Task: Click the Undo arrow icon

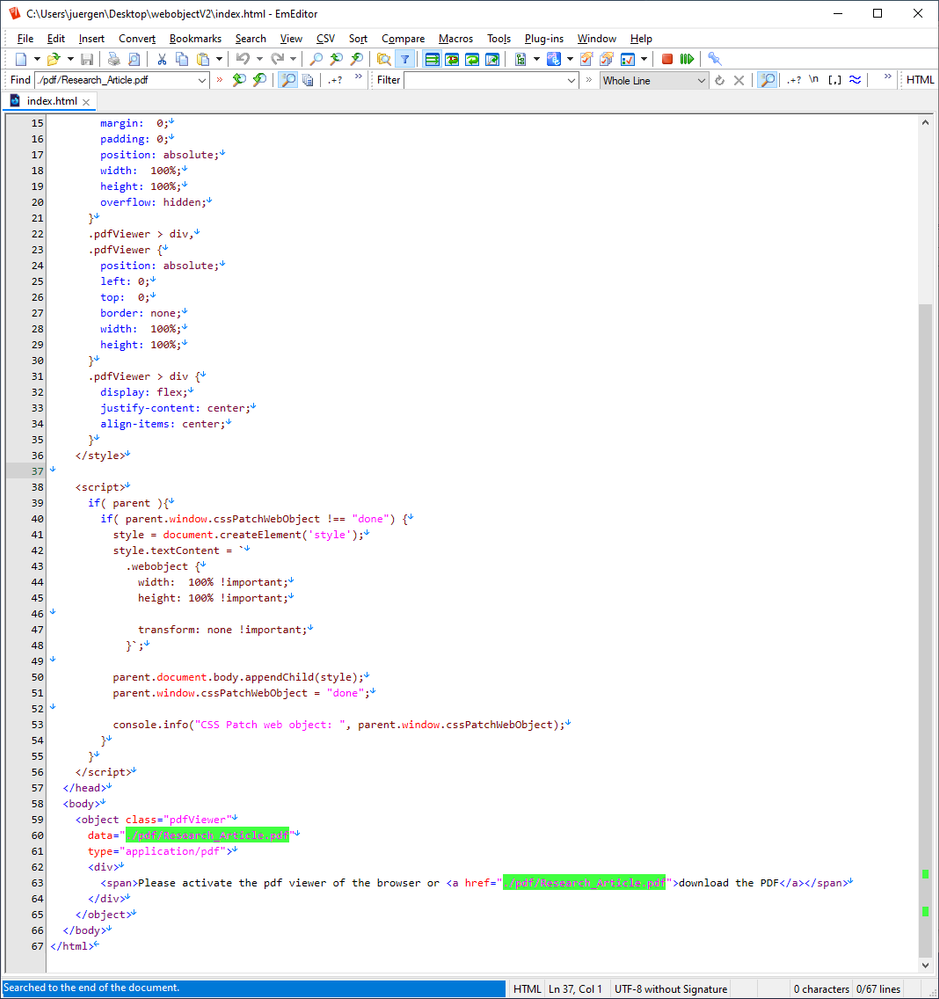Action: [242, 59]
